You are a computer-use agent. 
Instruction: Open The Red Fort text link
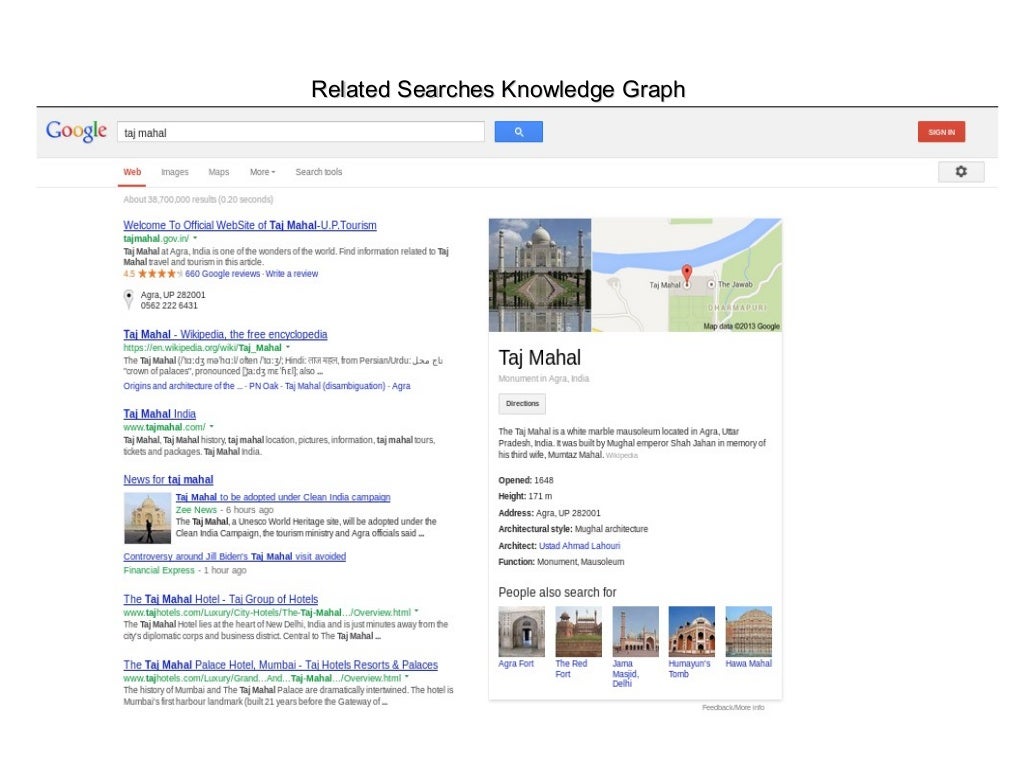(x=571, y=669)
